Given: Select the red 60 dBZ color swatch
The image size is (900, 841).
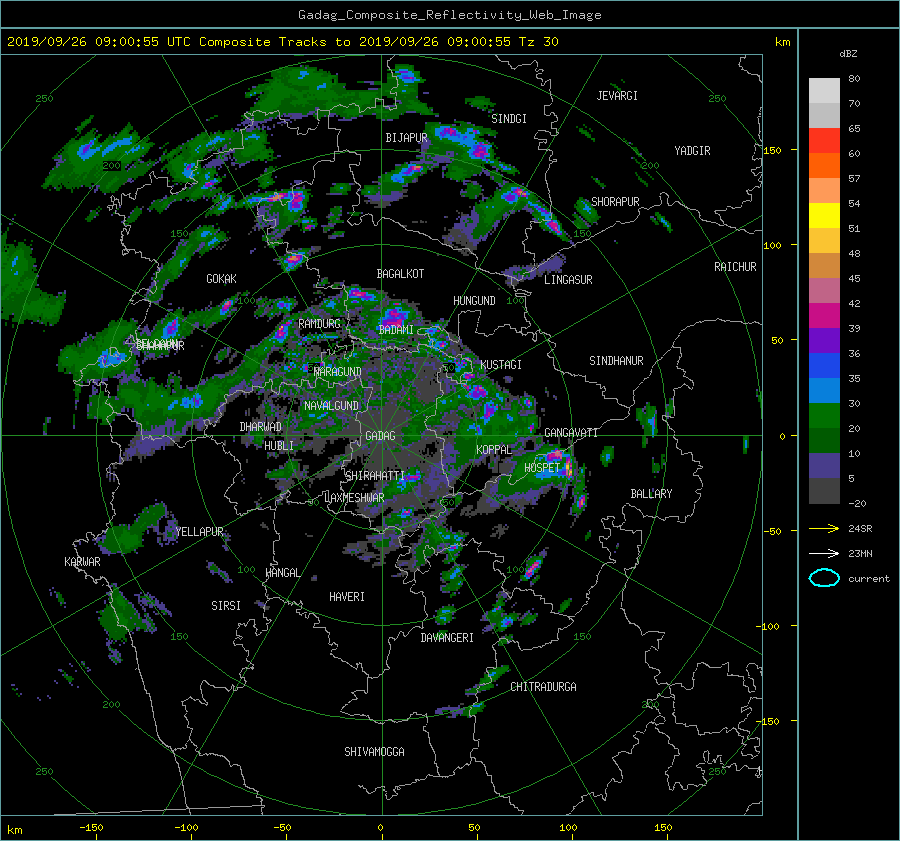Looking at the screenshot, I should pos(824,141).
